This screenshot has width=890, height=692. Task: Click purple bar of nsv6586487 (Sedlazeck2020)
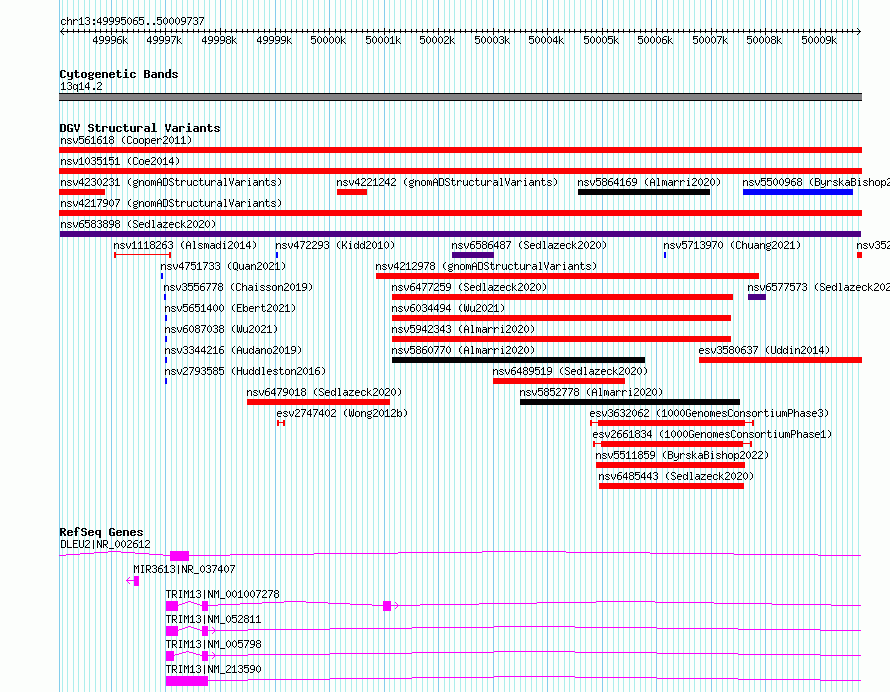[x=473, y=255]
